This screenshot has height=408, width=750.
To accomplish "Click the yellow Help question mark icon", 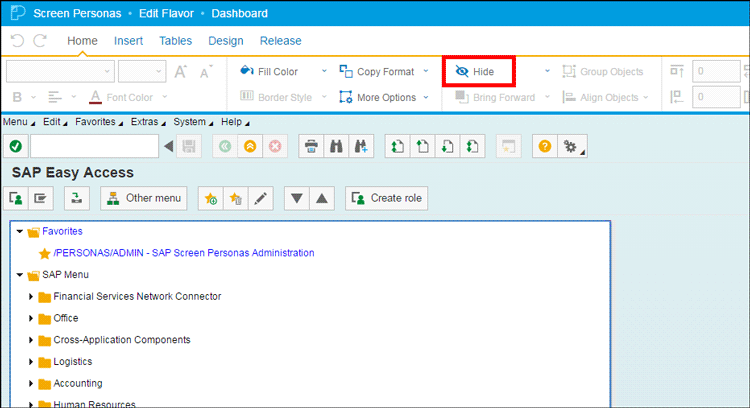I will point(545,146).
